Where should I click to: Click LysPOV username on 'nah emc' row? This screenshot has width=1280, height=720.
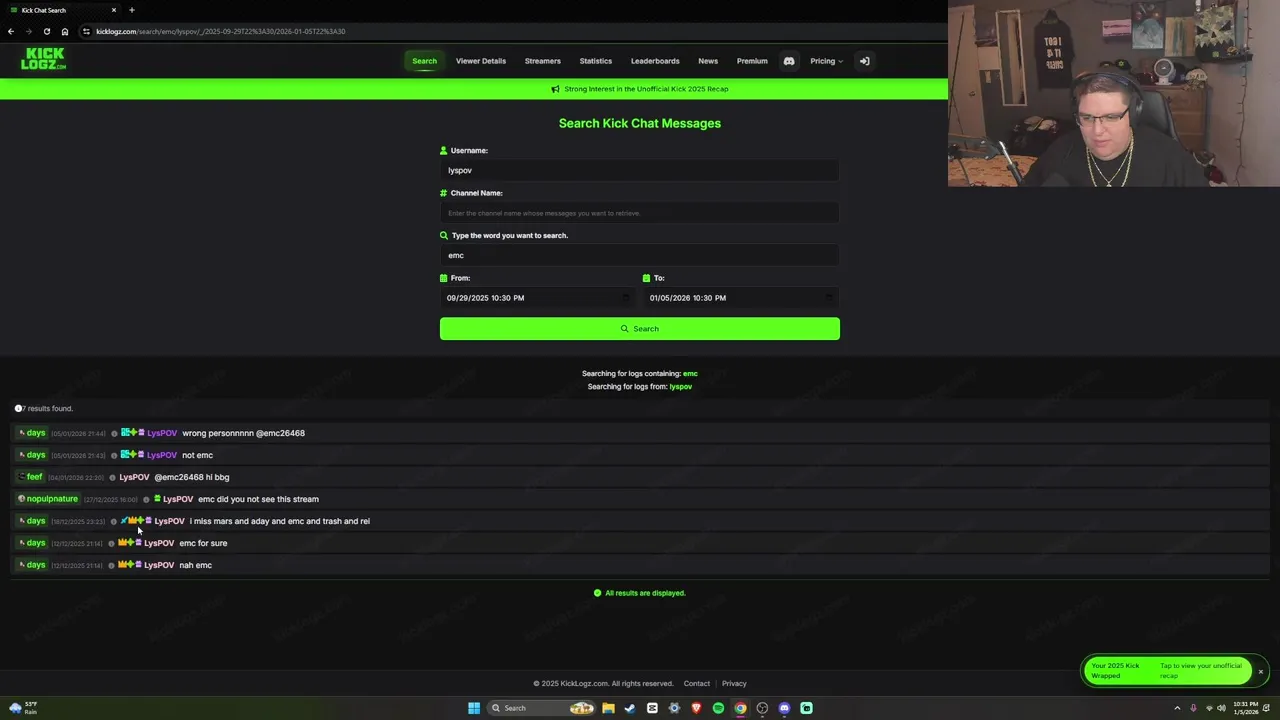[159, 565]
